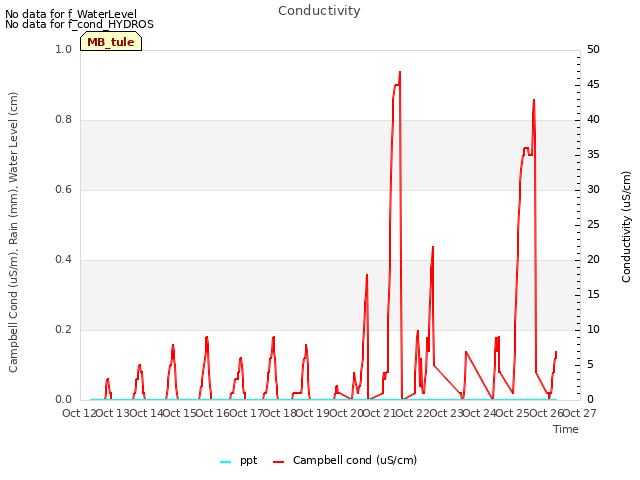Screen dimensions: 640x480
Task: Click the 0.2 left axis tick label
Action: point(63,329)
